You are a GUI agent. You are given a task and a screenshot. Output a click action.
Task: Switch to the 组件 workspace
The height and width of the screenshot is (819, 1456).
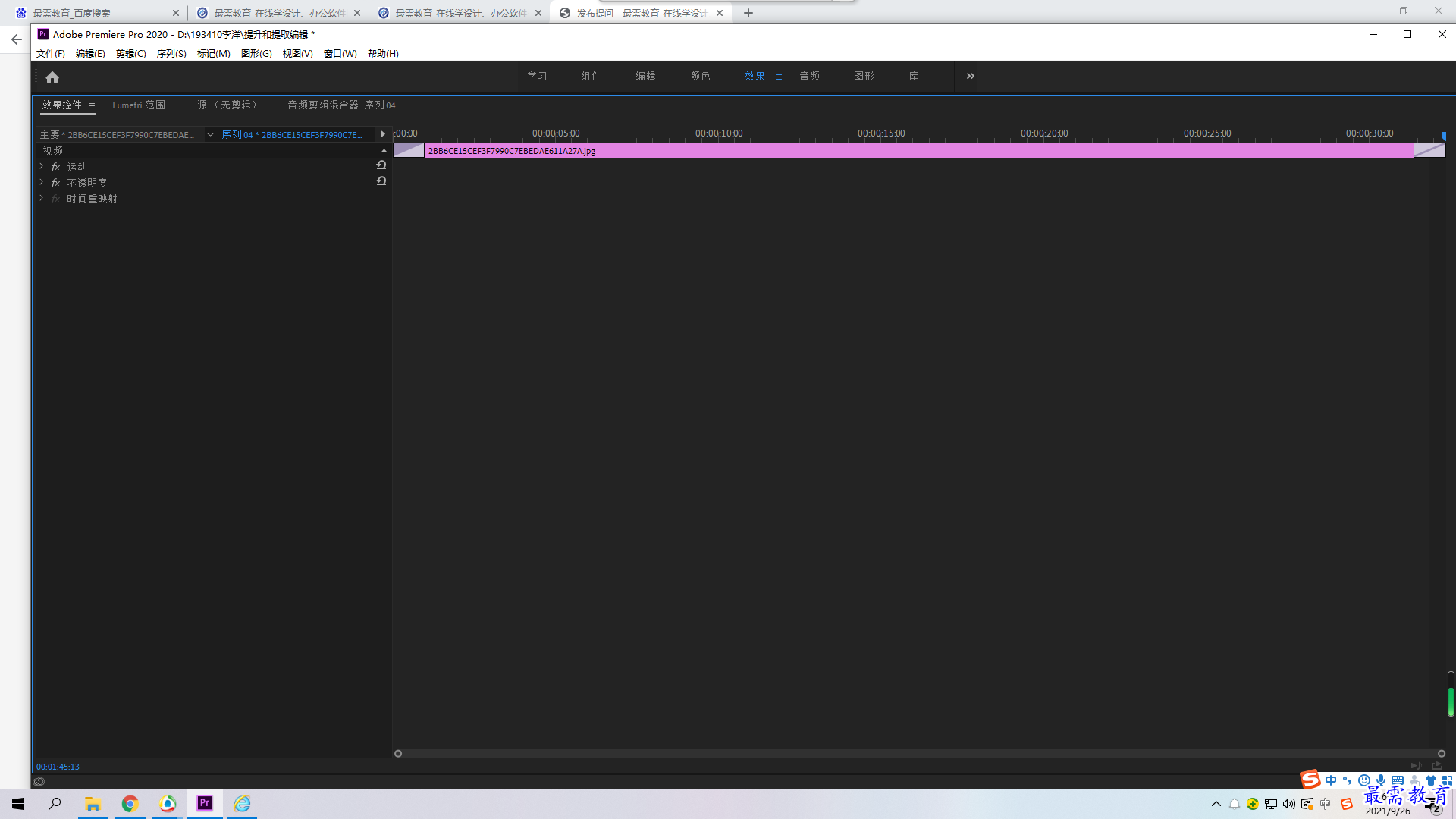(x=591, y=76)
